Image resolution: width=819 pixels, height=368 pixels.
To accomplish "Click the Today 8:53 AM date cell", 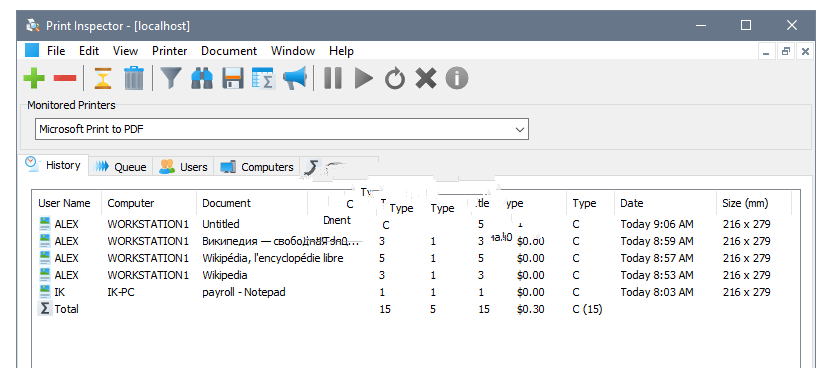I will tap(657, 275).
